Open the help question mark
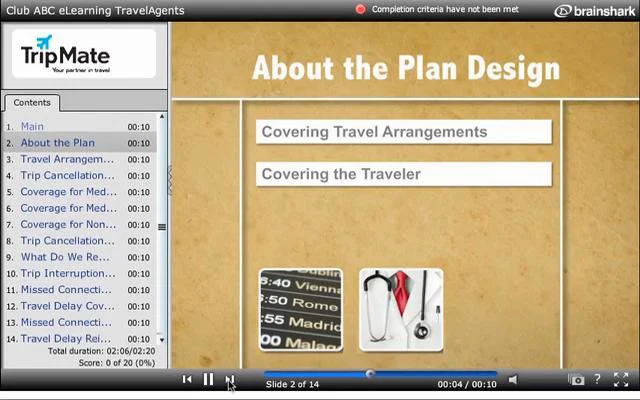The width and height of the screenshot is (640, 400). click(x=597, y=379)
